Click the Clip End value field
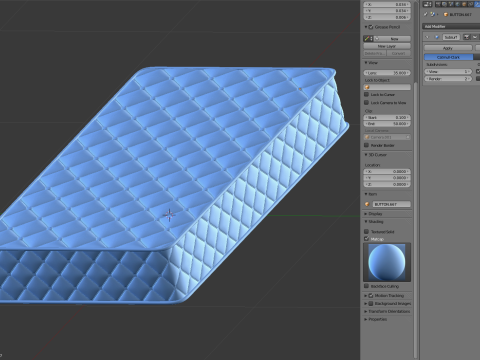 pyautogui.click(x=387, y=124)
